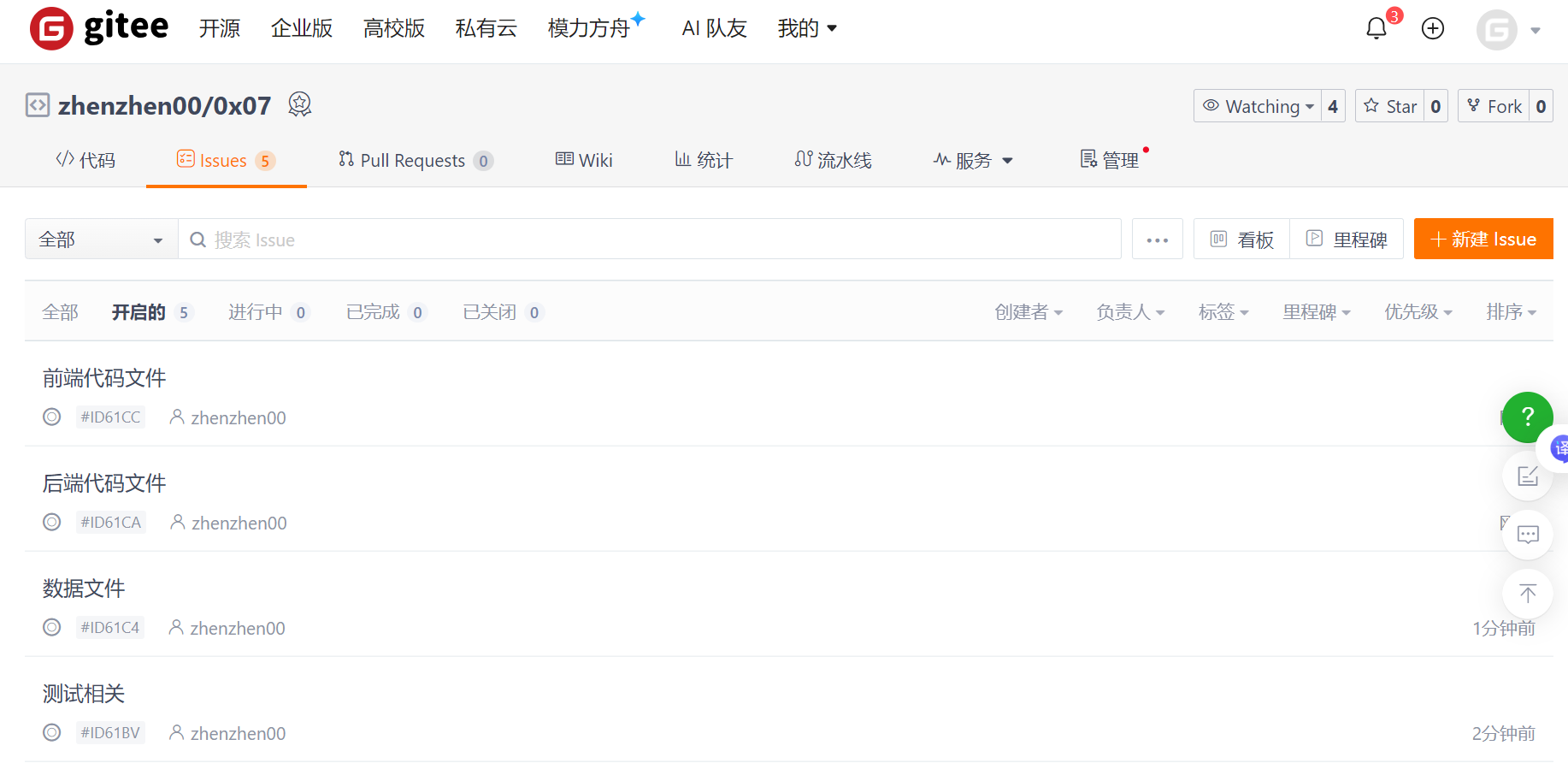Filter issues by 已完成 status
Screen dimensions: 1568x769
pos(386,311)
